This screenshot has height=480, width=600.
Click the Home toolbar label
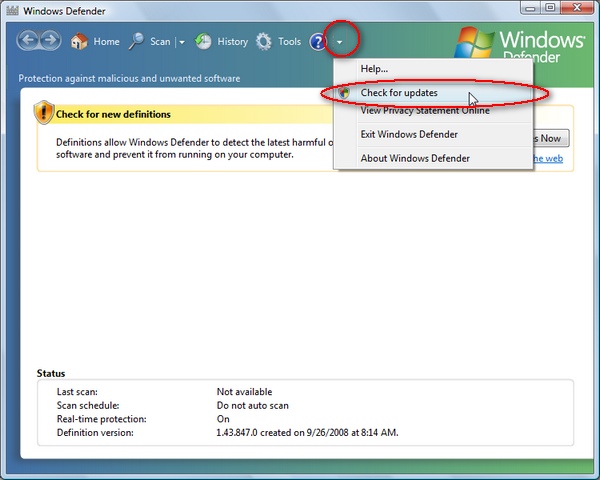[x=106, y=41]
